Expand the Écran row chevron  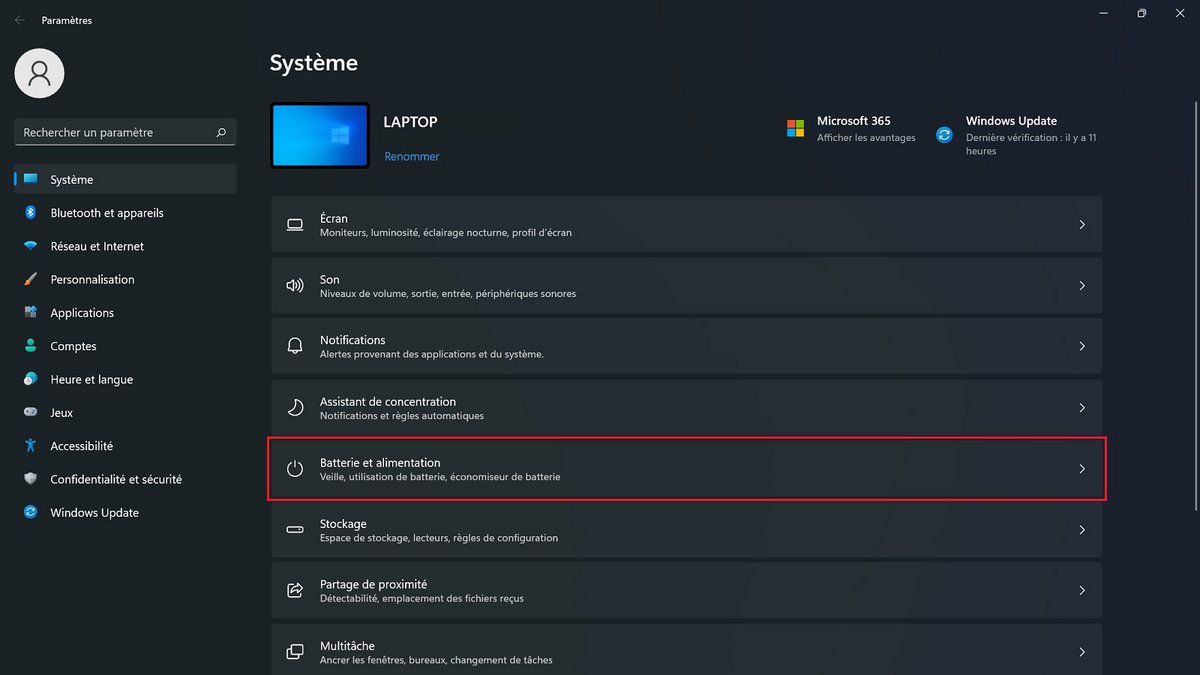(x=1082, y=225)
